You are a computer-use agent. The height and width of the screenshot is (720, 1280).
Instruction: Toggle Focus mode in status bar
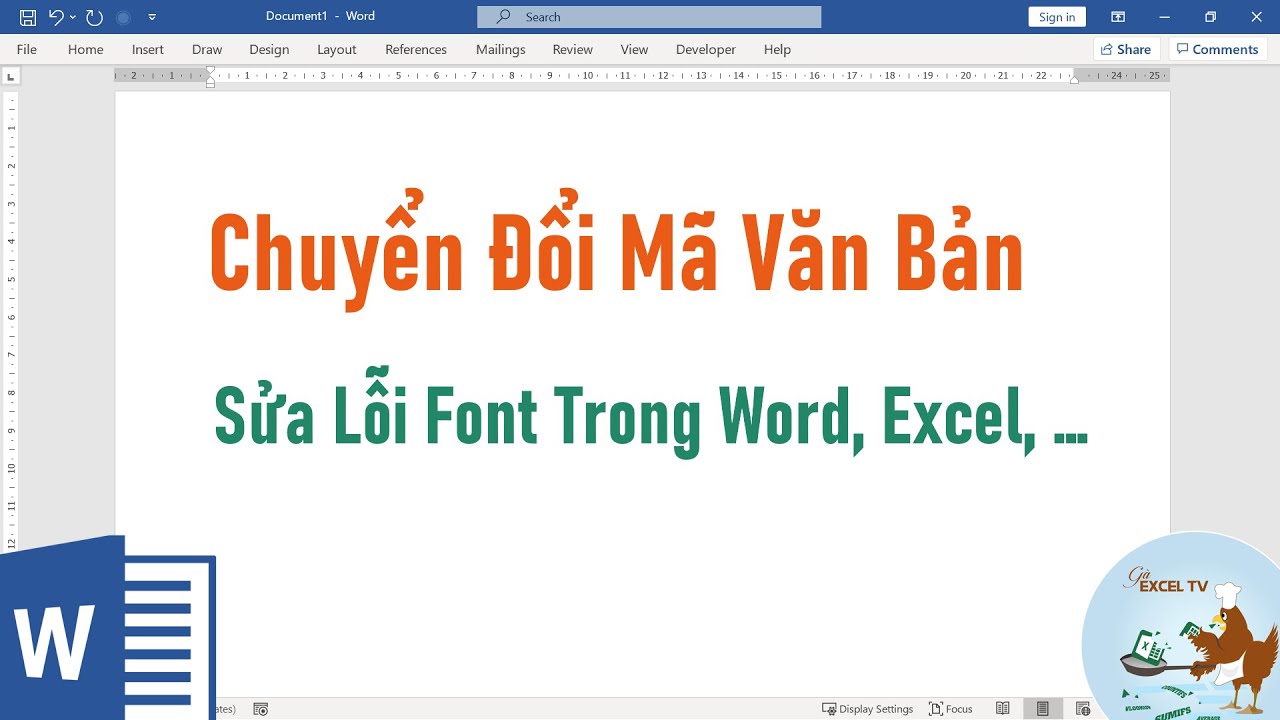(x=951, y=709)
